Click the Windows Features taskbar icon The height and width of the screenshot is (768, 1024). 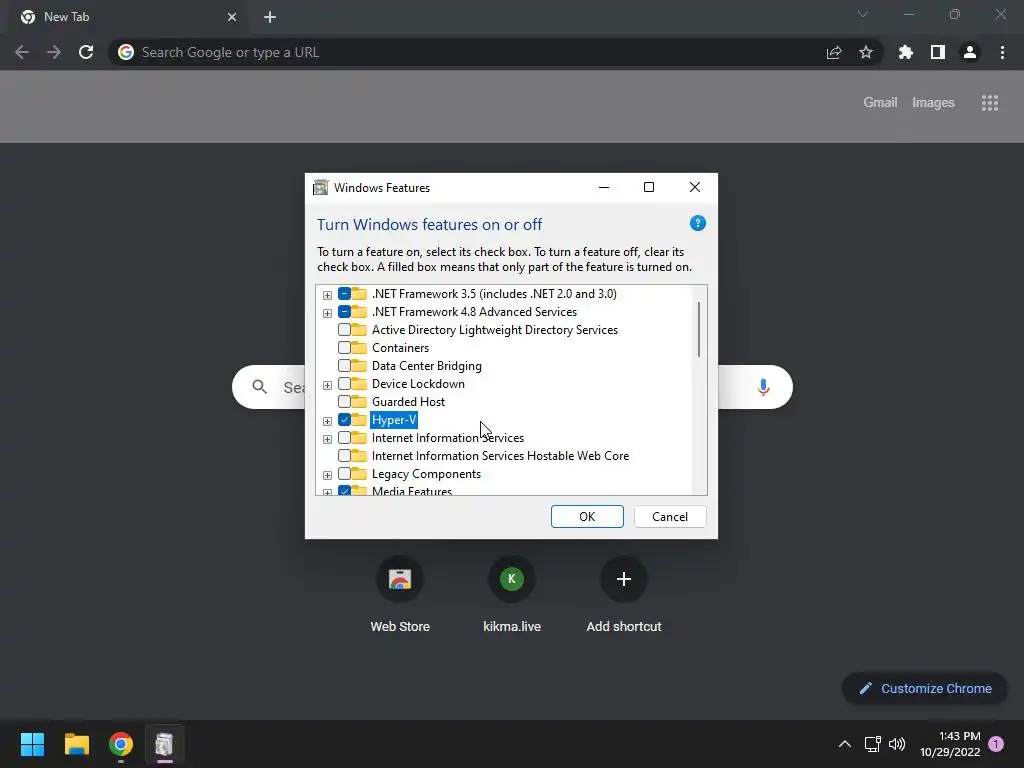click(165, 744)
